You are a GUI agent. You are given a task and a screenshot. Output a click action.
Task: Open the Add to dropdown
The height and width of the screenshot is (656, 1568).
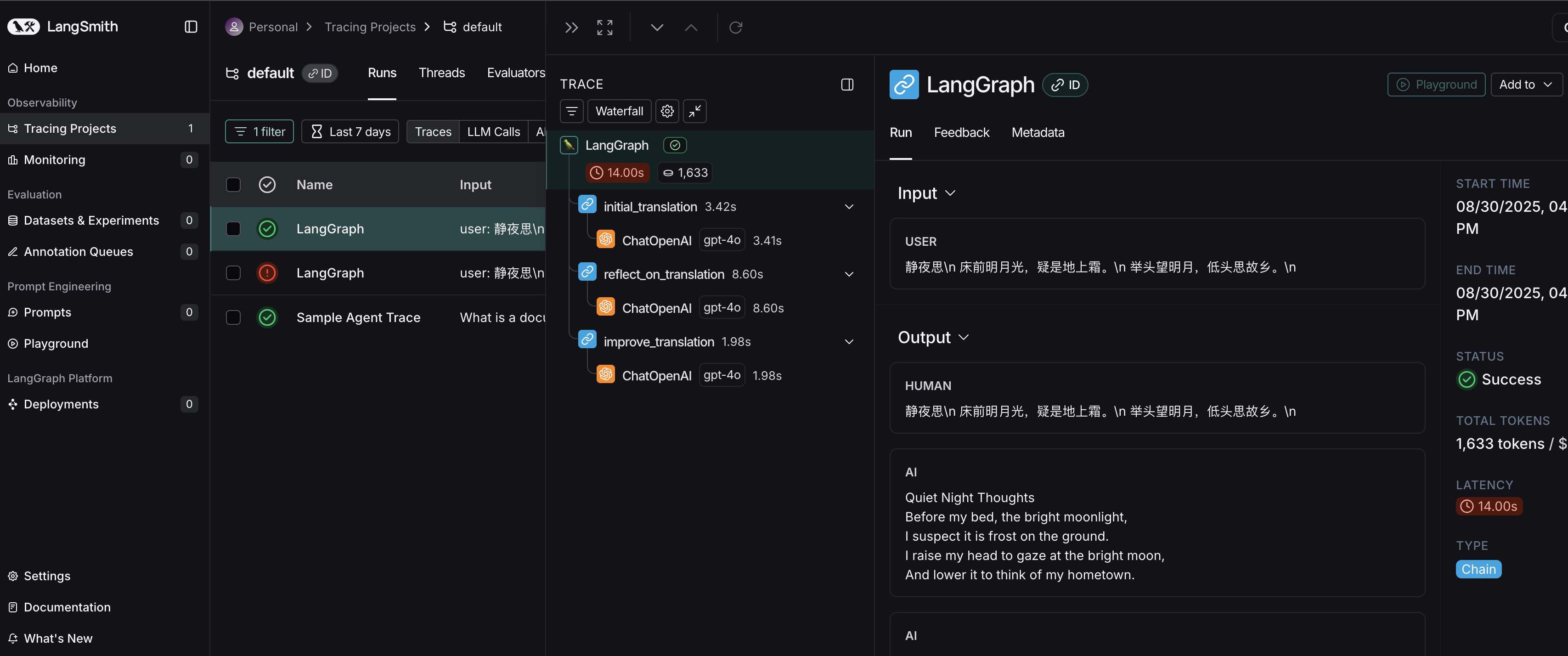click(1525, 85)
